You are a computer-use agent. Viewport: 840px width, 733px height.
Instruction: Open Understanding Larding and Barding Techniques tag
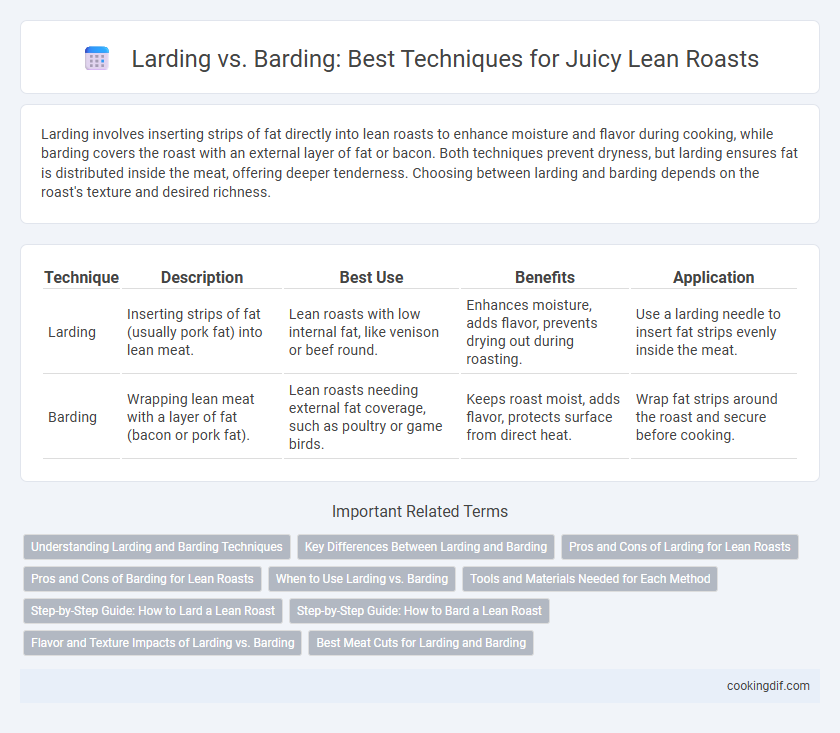click(156, 547)
